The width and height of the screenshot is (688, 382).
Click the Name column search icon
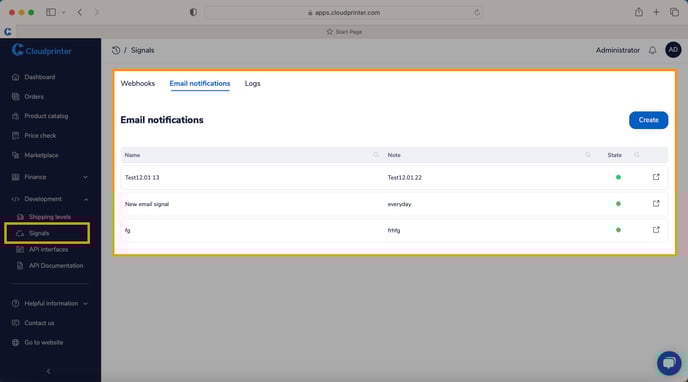376,155
